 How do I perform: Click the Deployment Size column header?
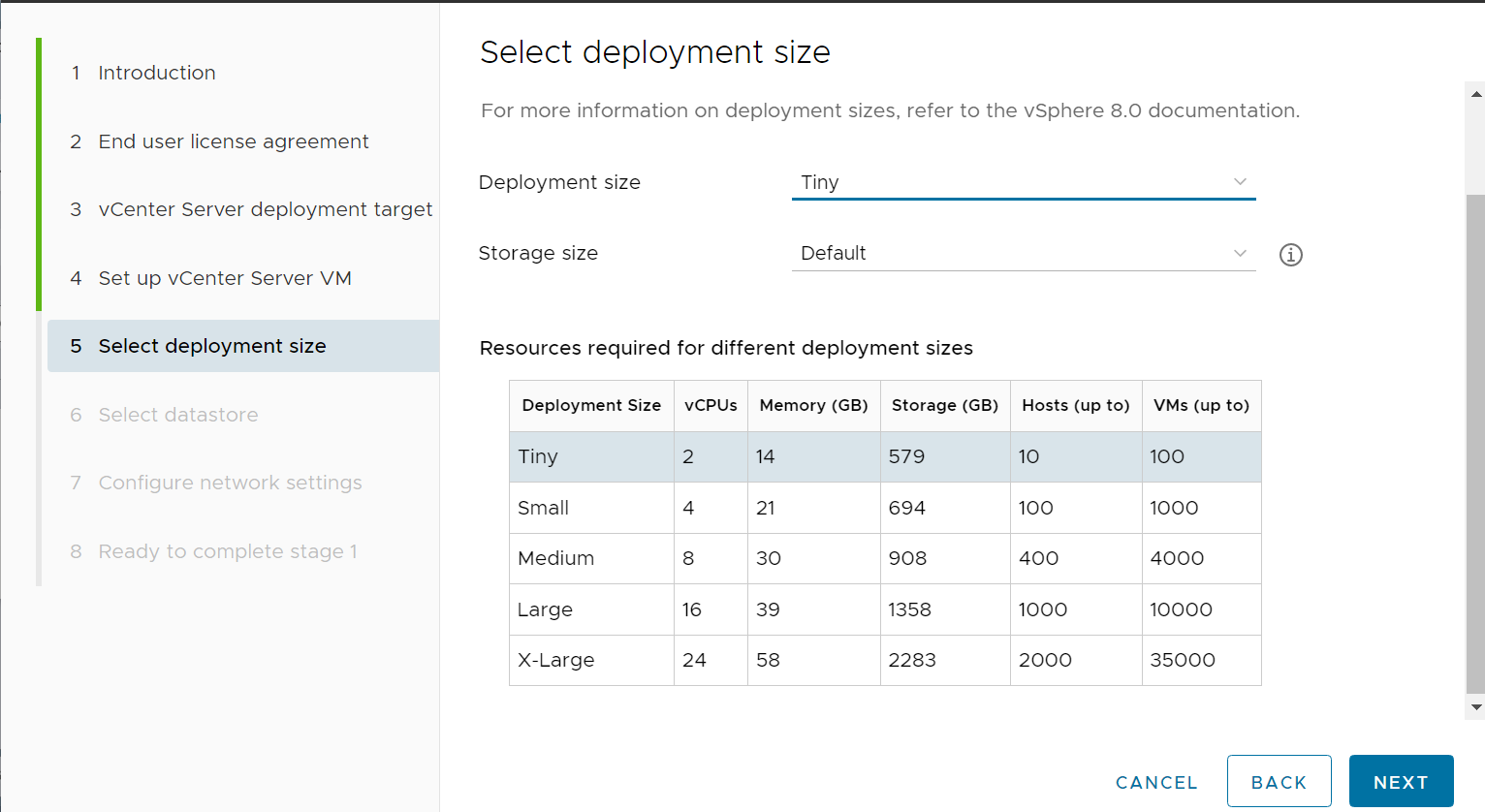[591, 405]
